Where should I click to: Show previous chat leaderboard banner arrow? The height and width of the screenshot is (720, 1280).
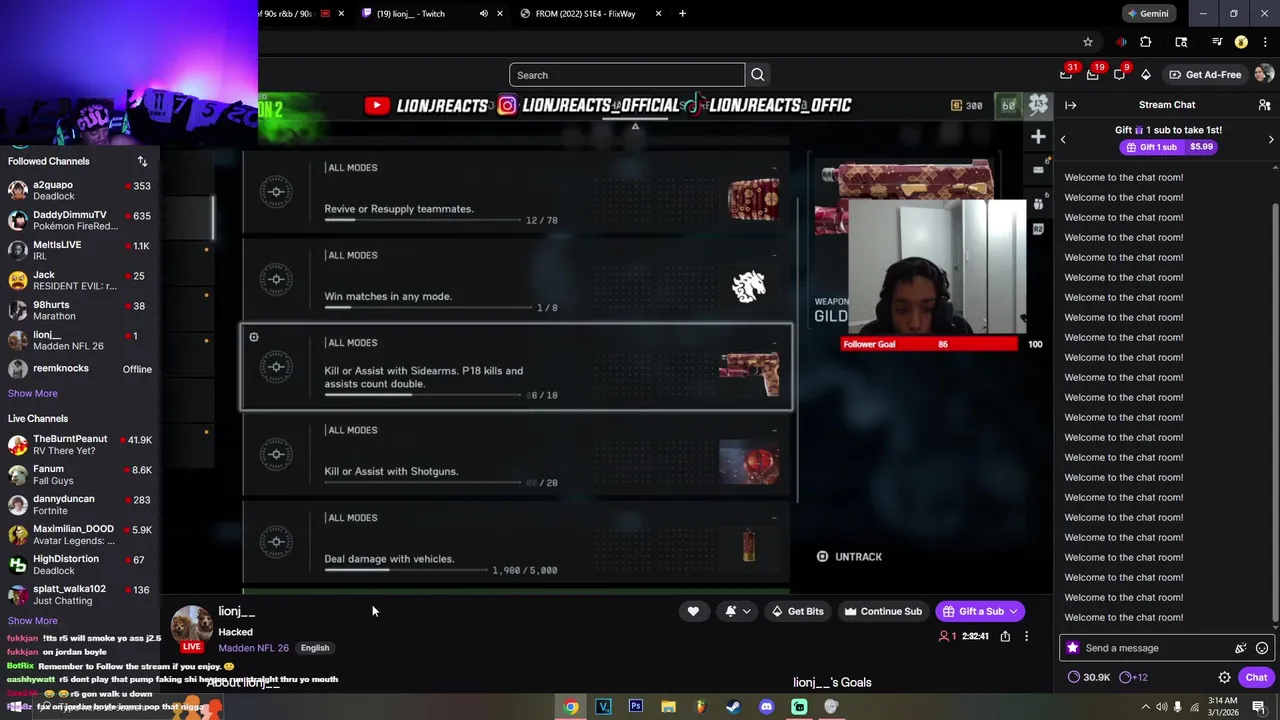click(x=1063, y=139)
